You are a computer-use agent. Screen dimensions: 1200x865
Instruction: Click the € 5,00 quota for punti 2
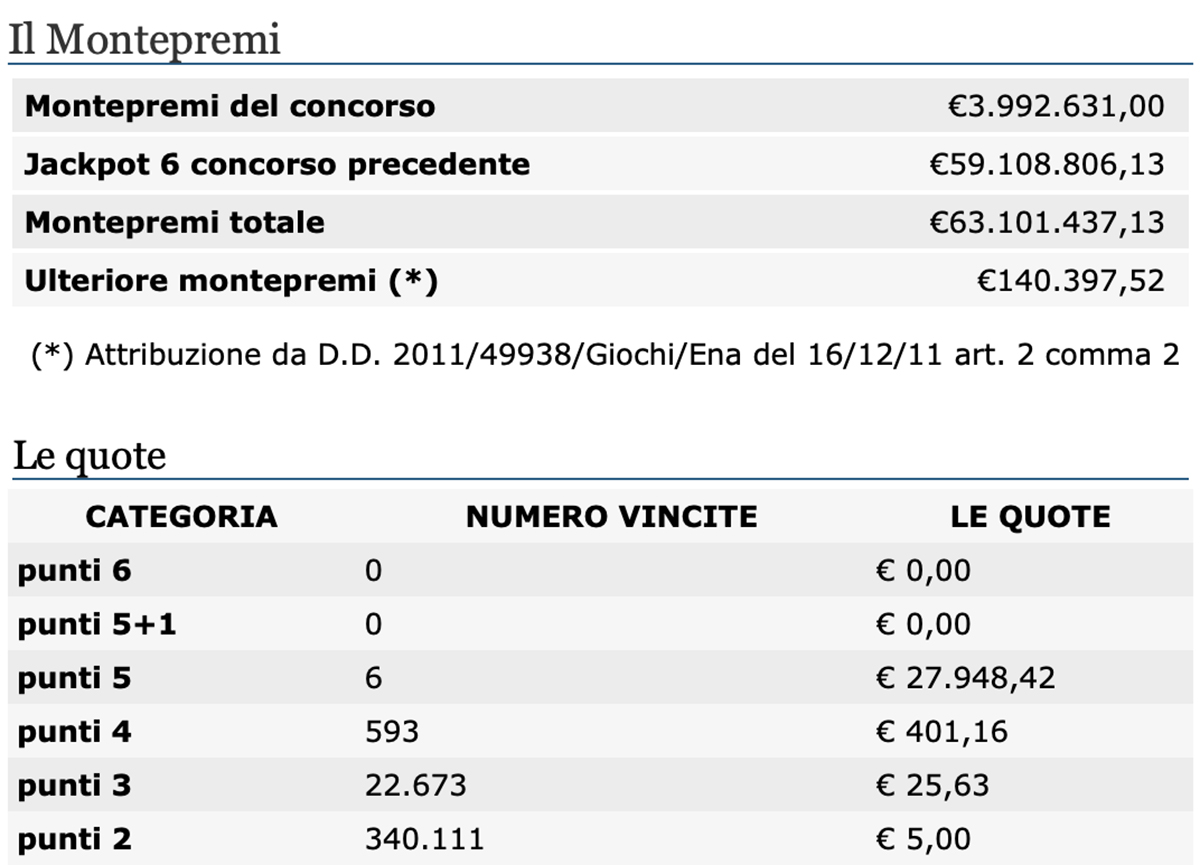click(924, 838)
